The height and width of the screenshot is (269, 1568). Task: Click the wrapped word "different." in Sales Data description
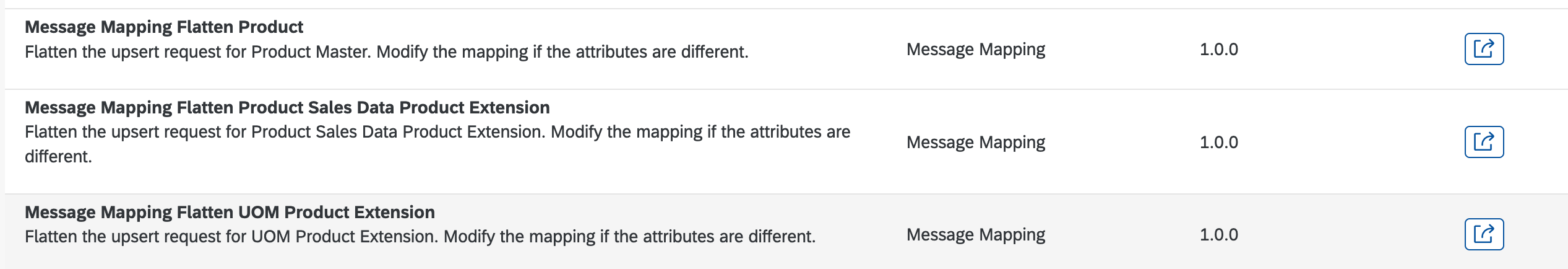point(58,157)
